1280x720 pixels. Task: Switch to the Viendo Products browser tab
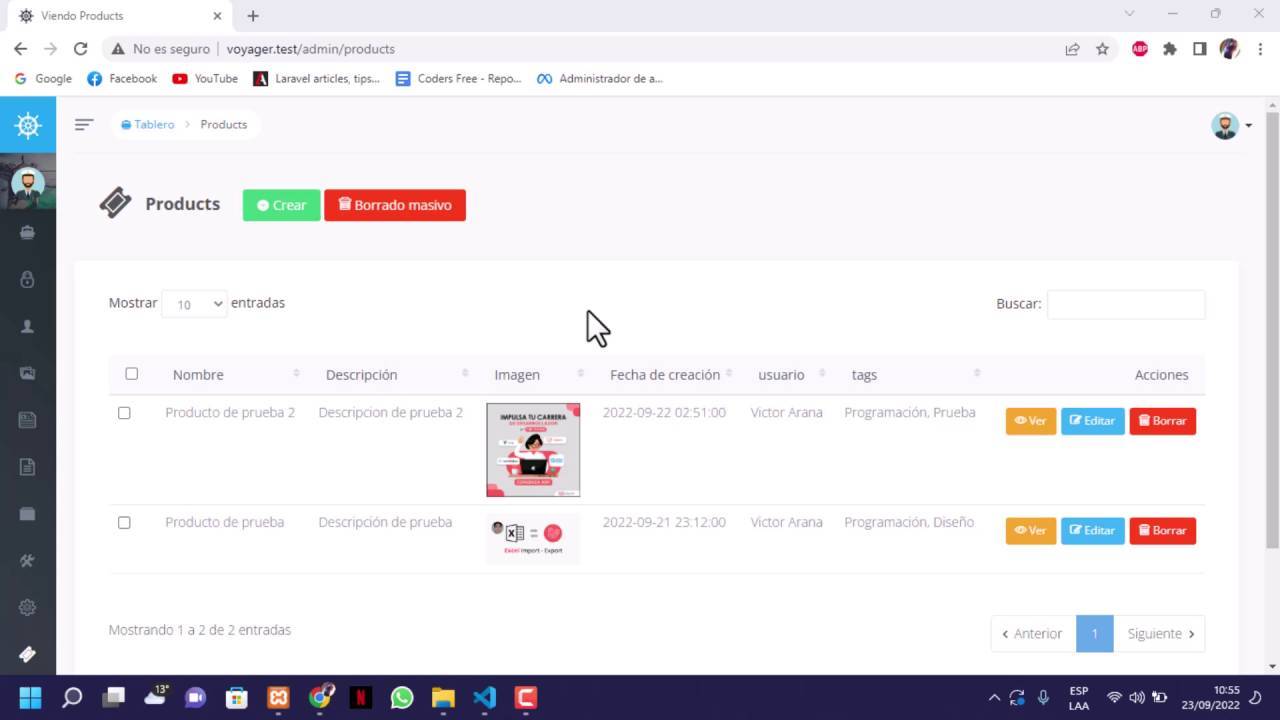(x=115, y=16)
